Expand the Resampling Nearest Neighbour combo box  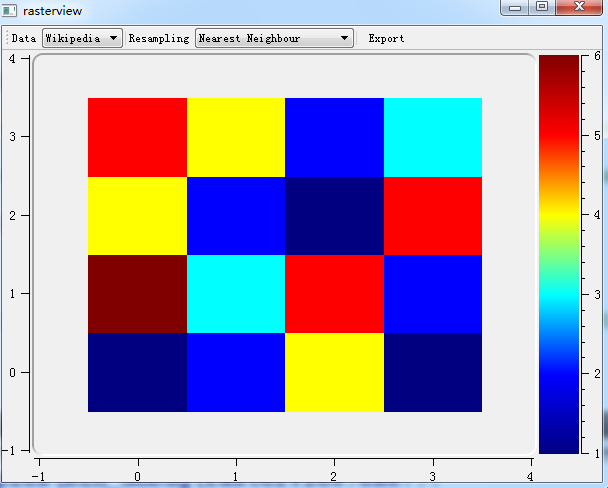point(274,38)
